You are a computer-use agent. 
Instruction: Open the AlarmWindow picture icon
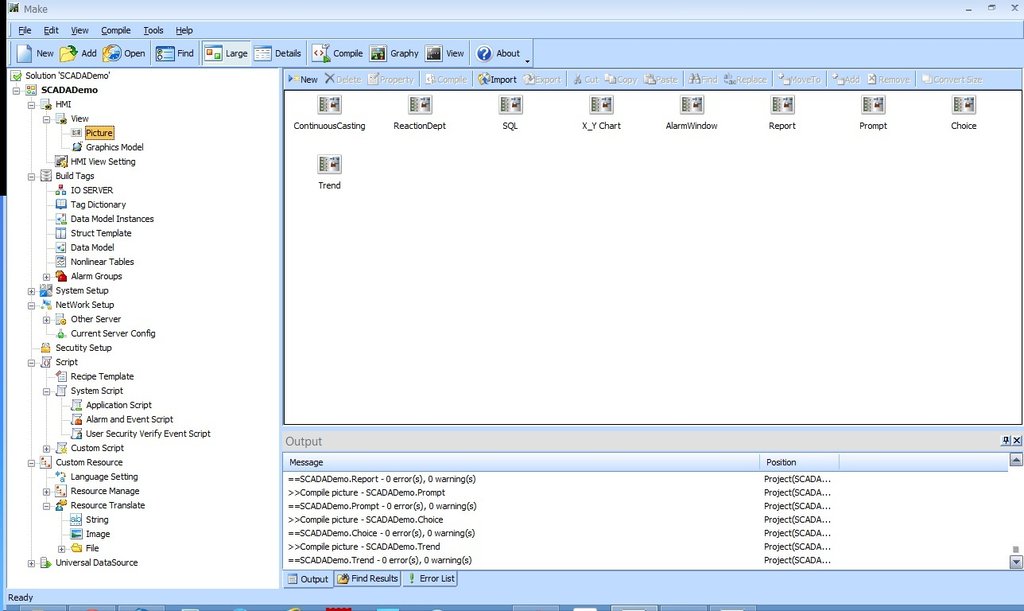point(691,106)
